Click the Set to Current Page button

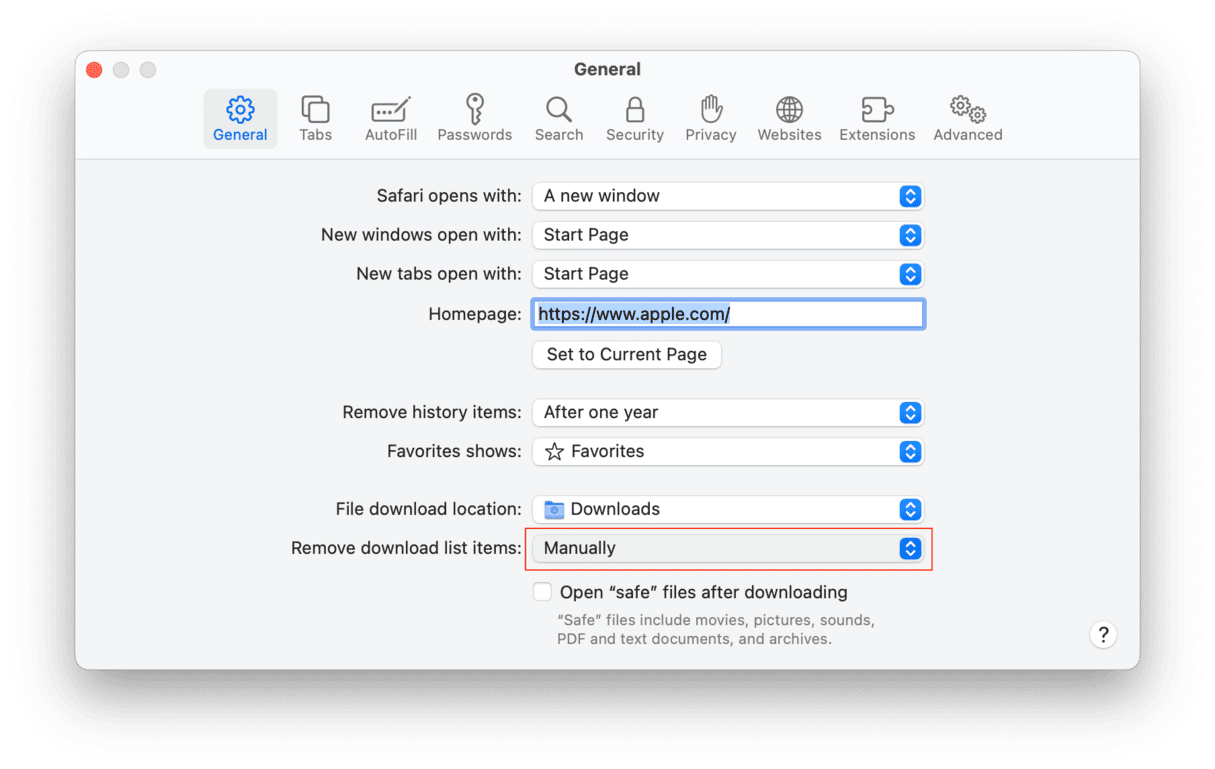[627, 354]
